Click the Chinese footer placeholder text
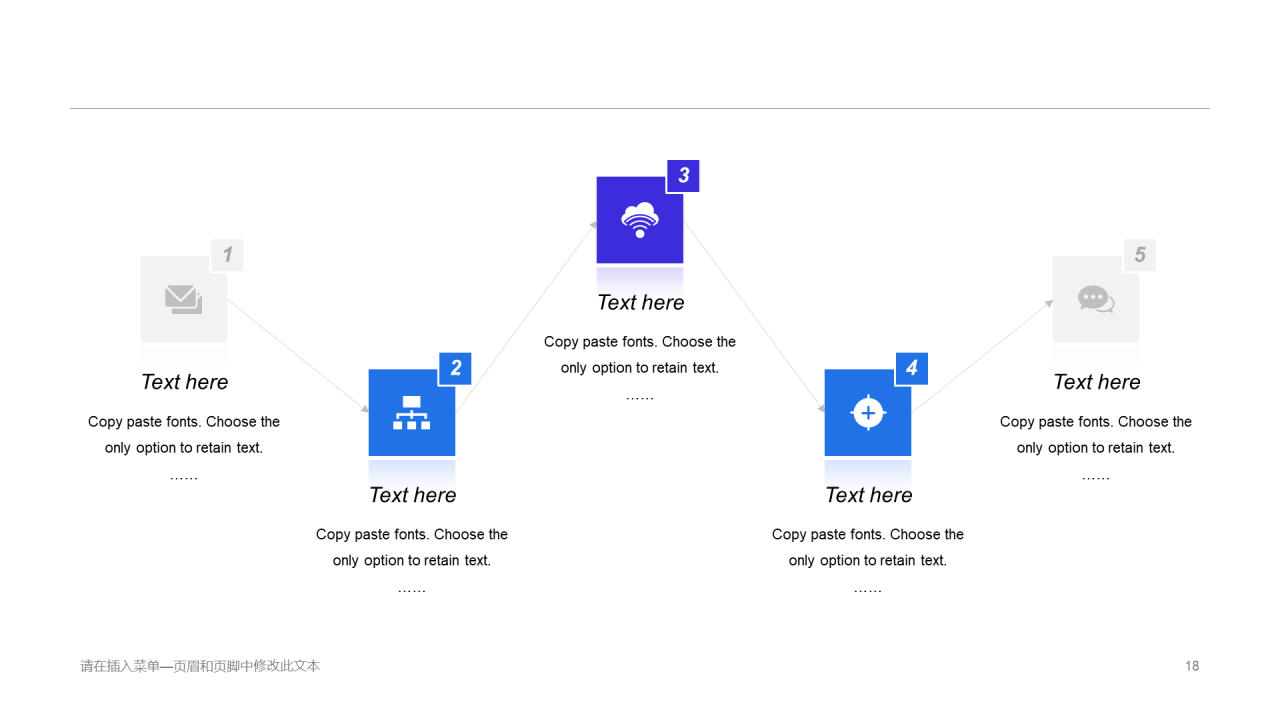Viewport: 1280px width, 720px height. click(x=200, y=666)
